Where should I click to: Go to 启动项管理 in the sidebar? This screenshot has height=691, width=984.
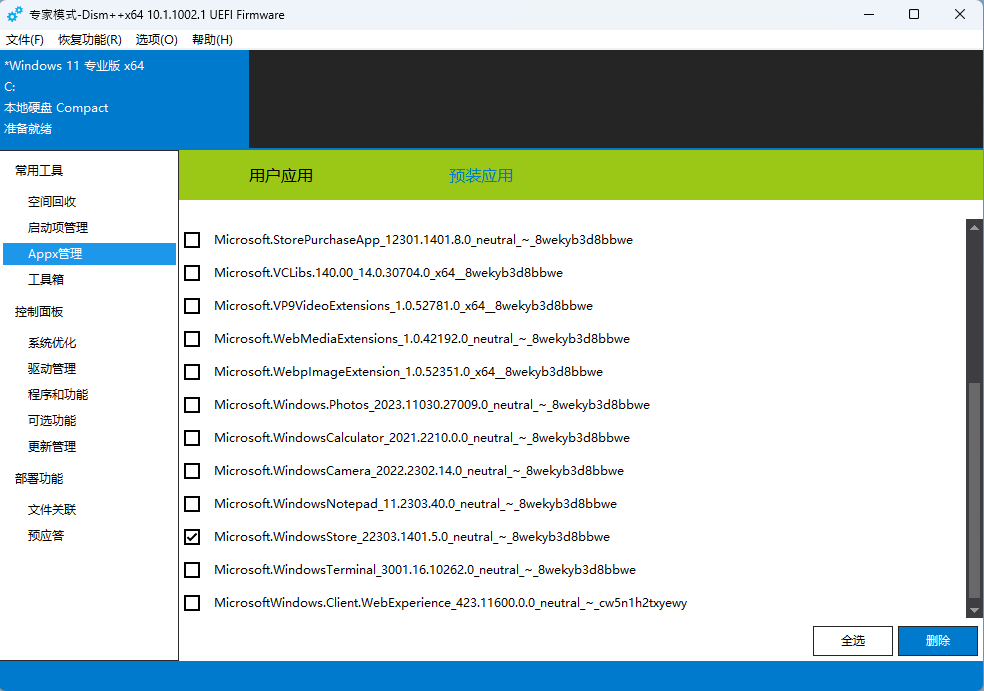pyautogui.click(x=58, y=228)
